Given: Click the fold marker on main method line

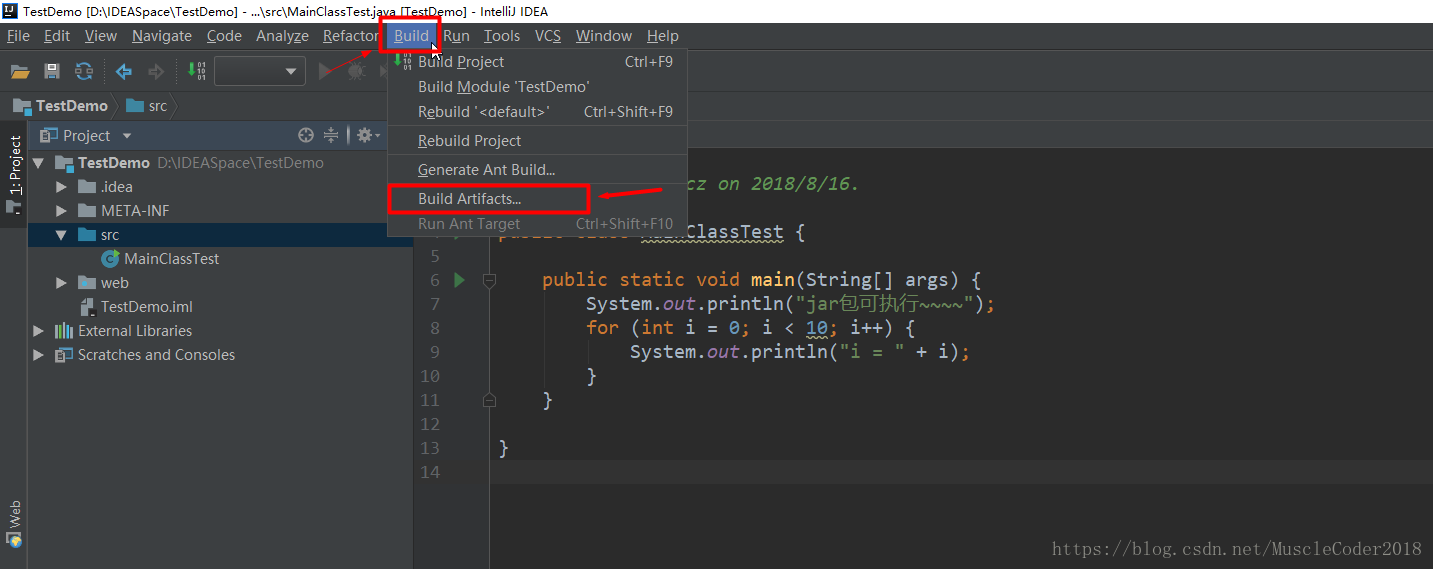Looking at the screenshot, I should (x=489, y=280).
